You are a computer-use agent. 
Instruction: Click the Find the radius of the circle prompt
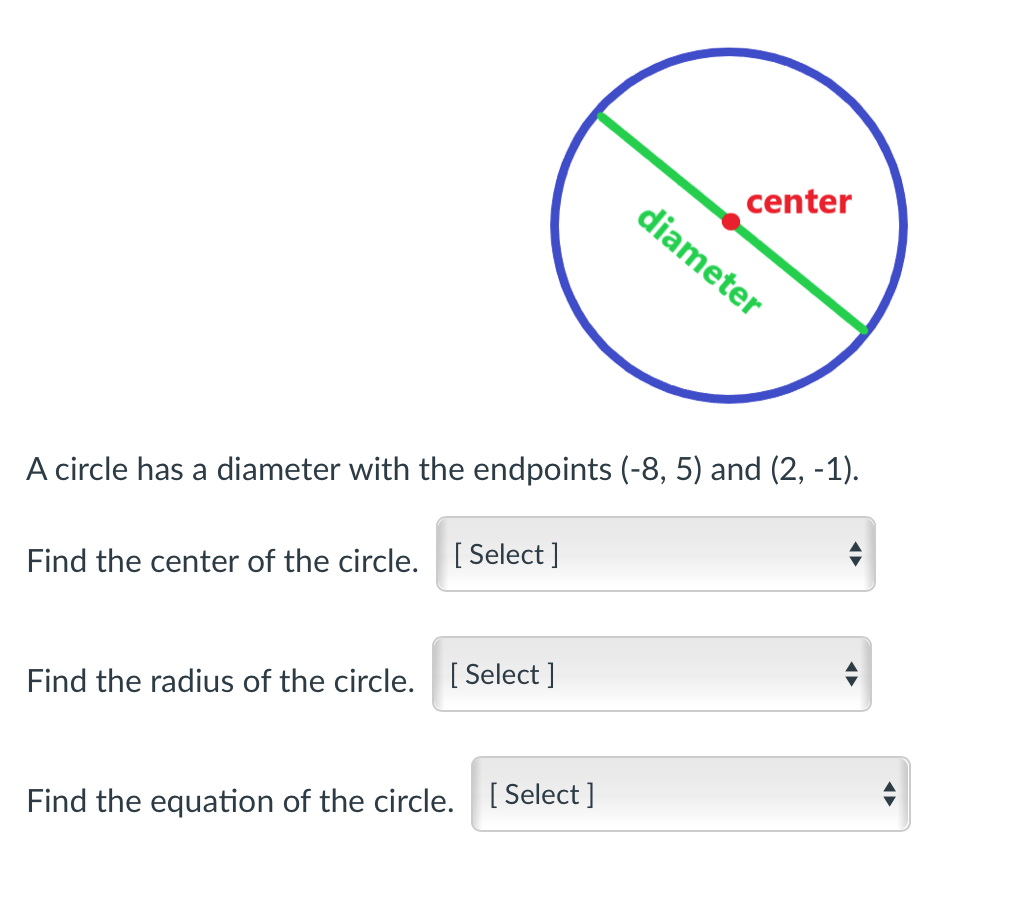point(220,681)
